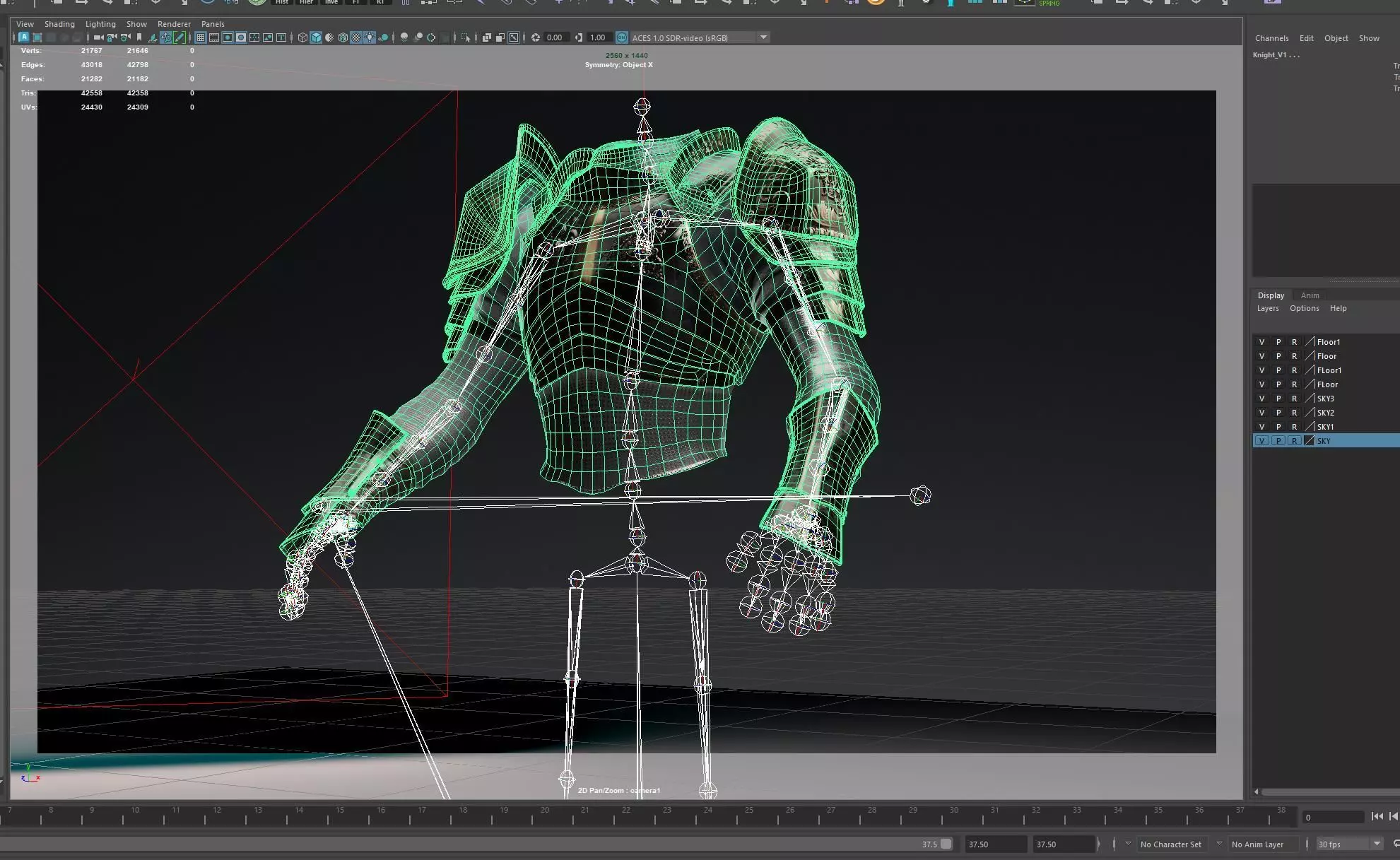The height and width of the screenshot is (860, 1400).
Task: Open Layers menu in layer editor
Action: pyautogui.click(x=1268, y=308)
